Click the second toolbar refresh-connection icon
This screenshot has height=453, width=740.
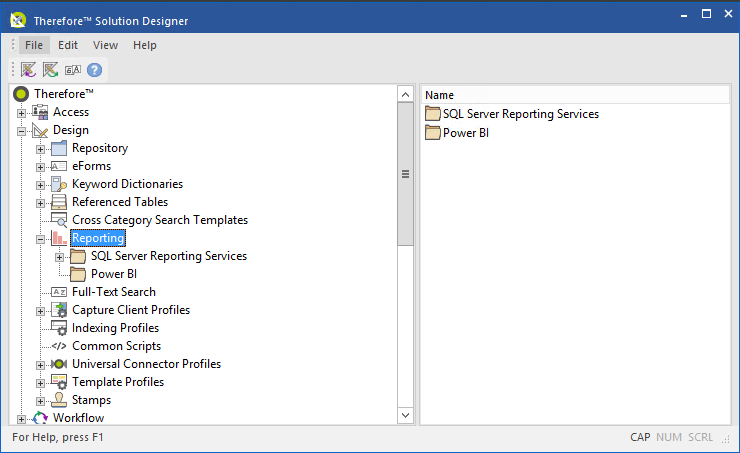(50, 70)
